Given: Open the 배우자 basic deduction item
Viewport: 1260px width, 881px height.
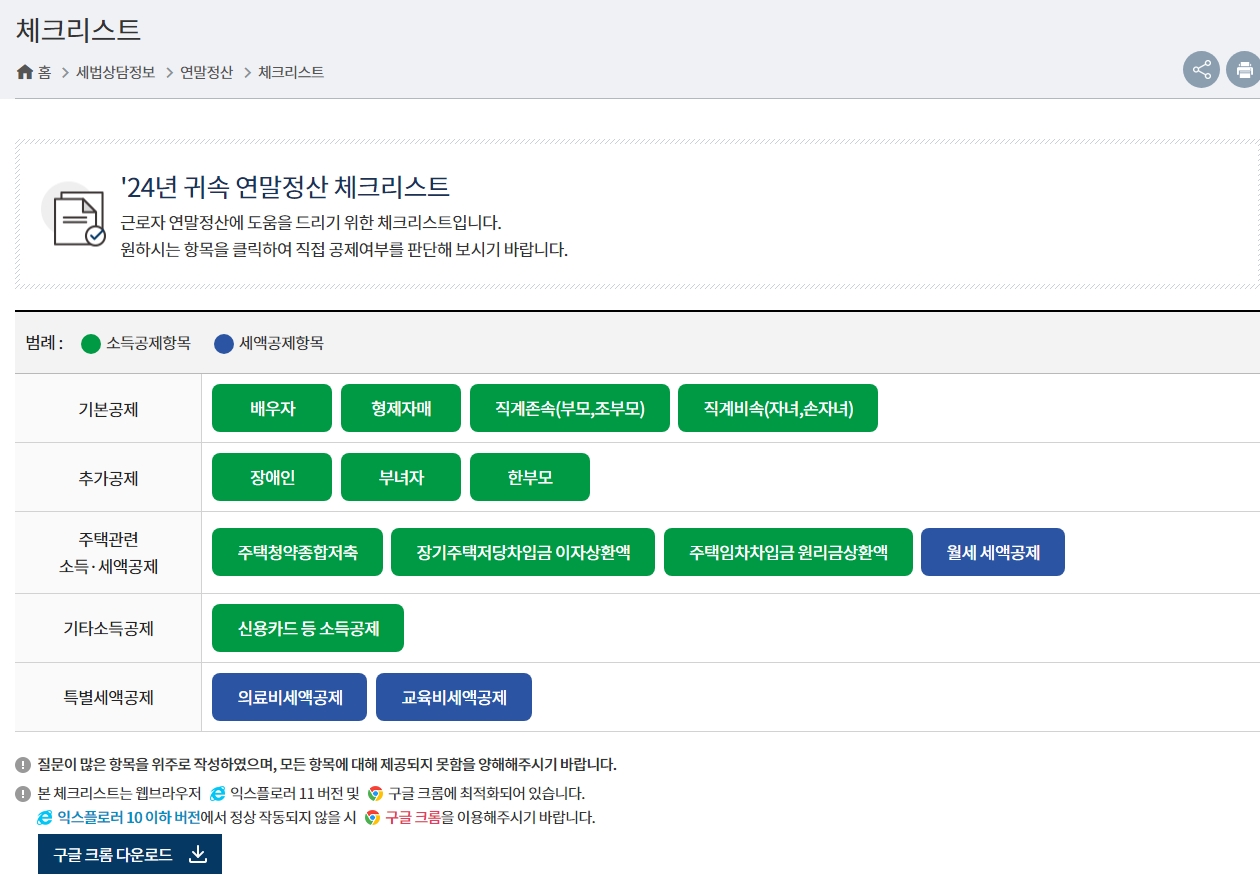Looking at the screenshot, I should pyautogui.click(x=271, y=408).
